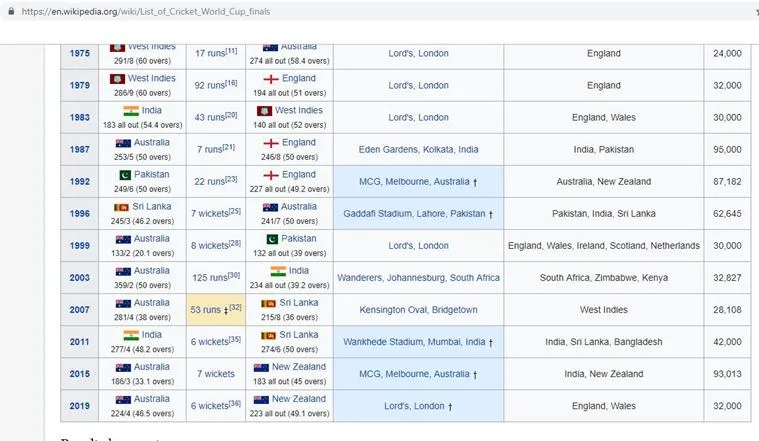Screen dimensions: 759x441
Task: Click the attendance value 62,645
Action: [x=727, y=213]
